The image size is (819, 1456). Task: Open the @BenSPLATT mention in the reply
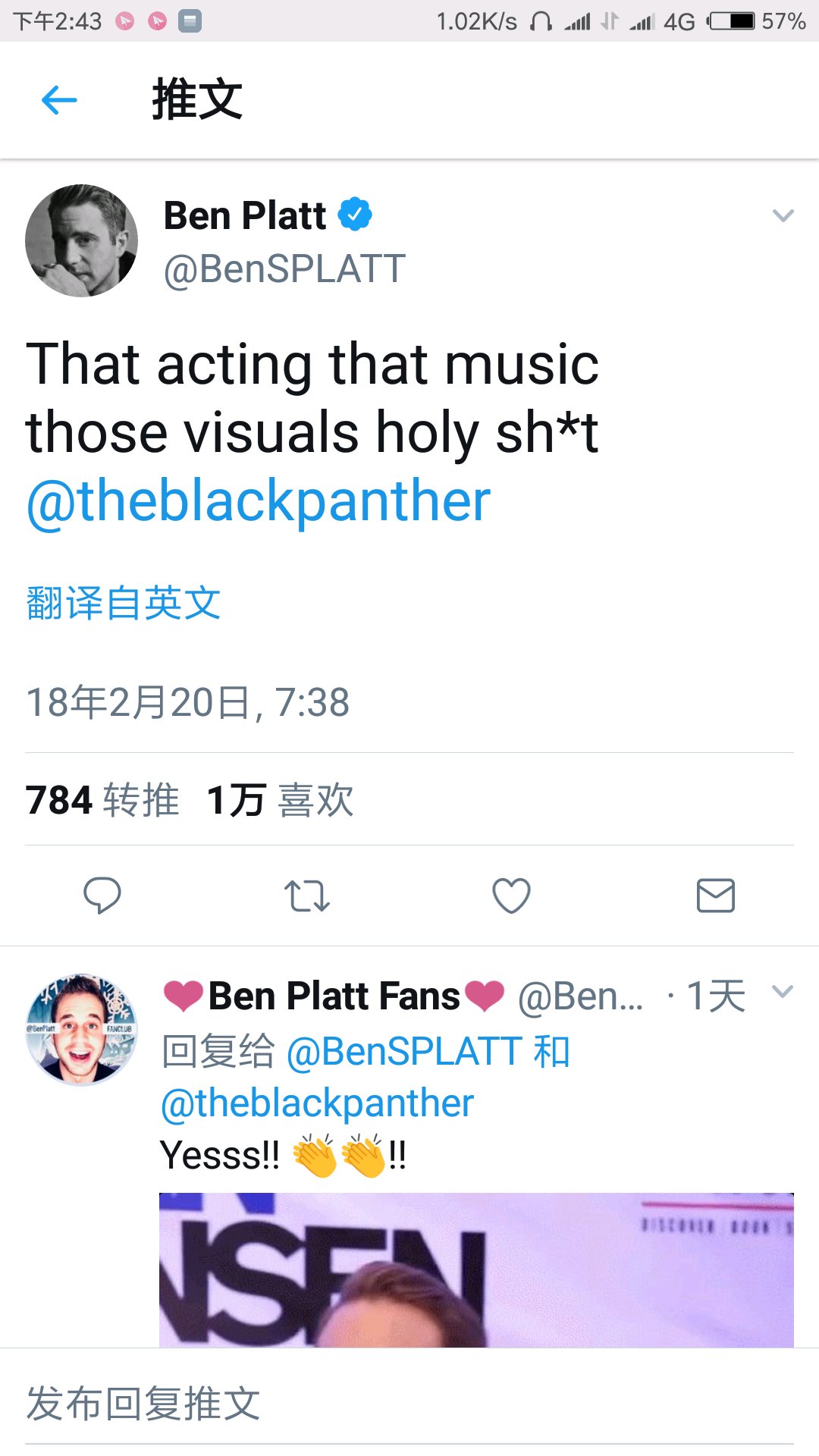(404, 1052)
